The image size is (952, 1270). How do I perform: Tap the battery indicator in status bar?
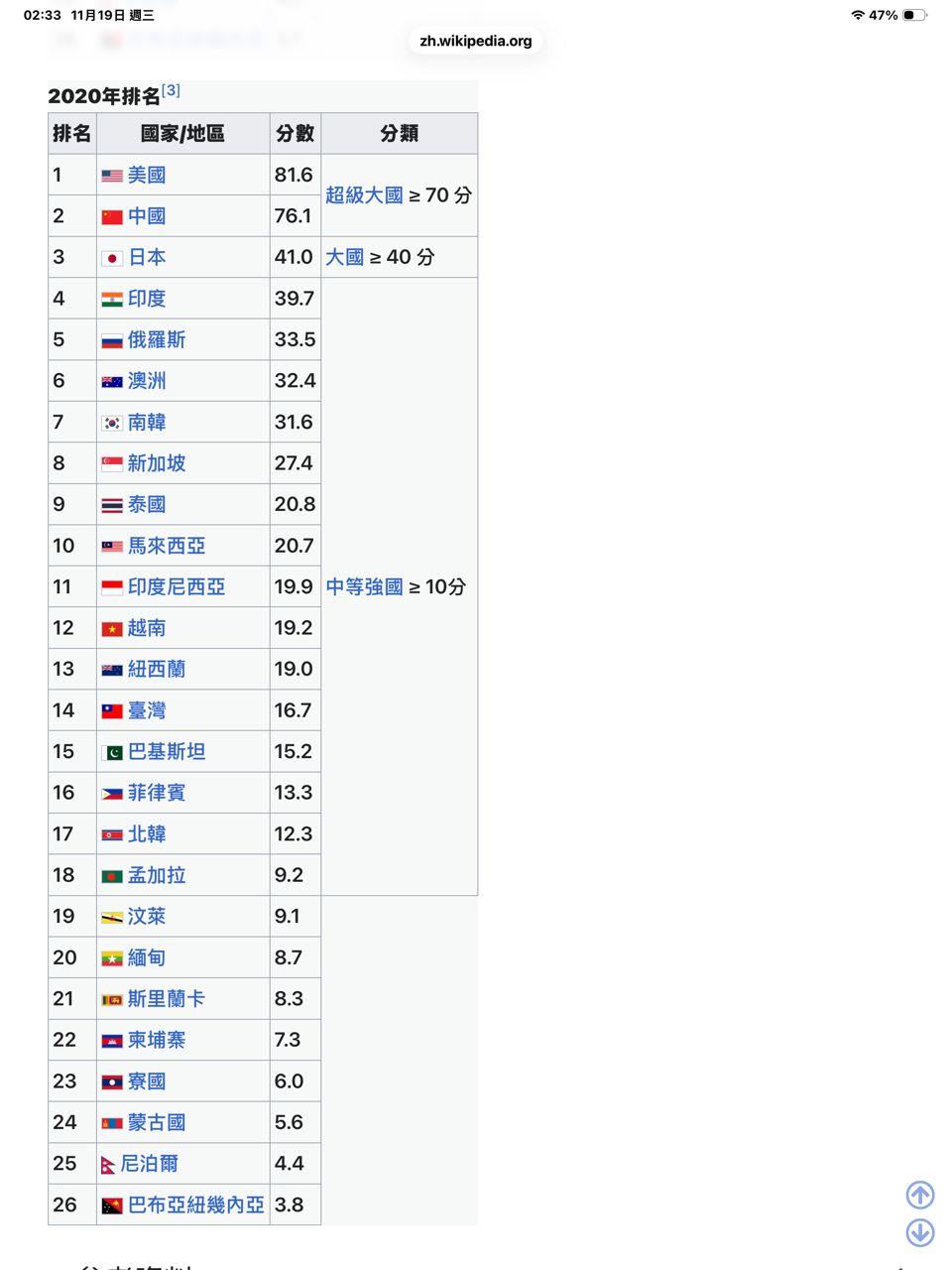pos(914,15)
